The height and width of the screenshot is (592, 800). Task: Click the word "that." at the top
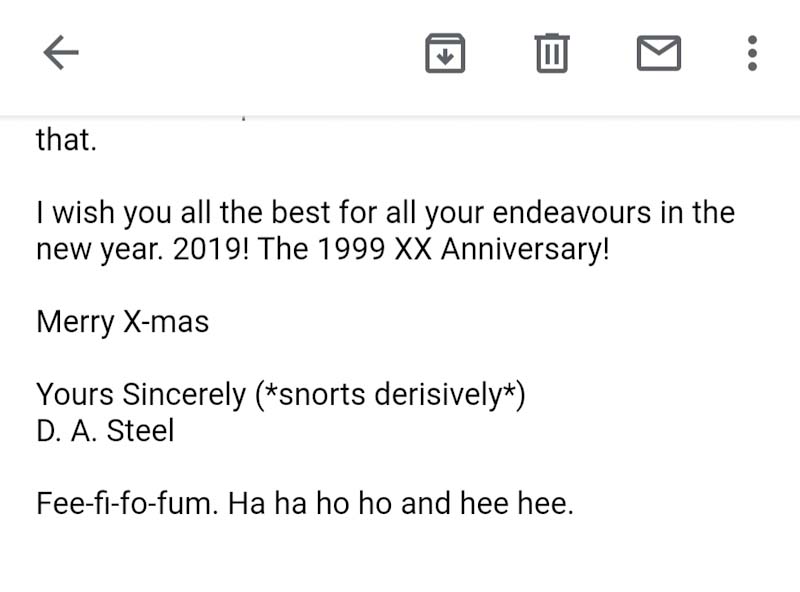pyautogui.click(x=66, y=140)
